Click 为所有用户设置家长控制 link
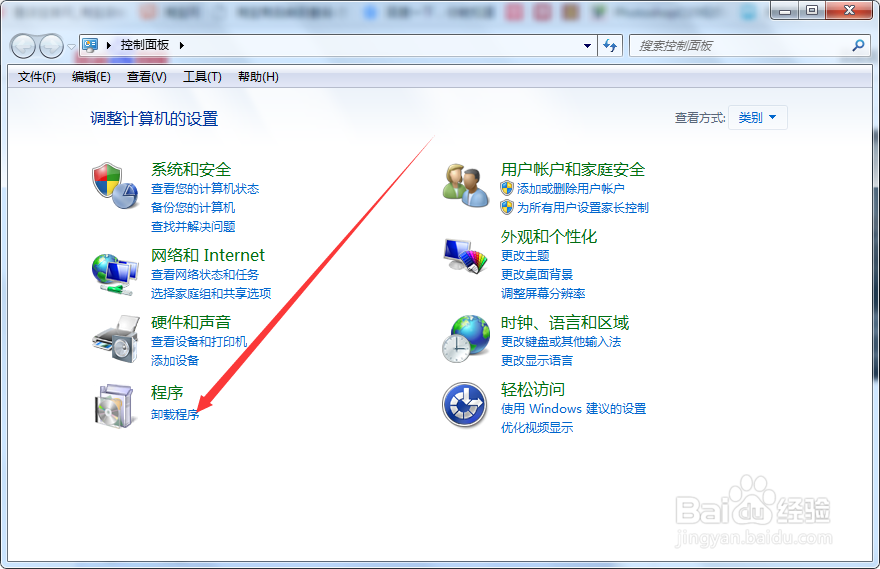 [583, 208]
